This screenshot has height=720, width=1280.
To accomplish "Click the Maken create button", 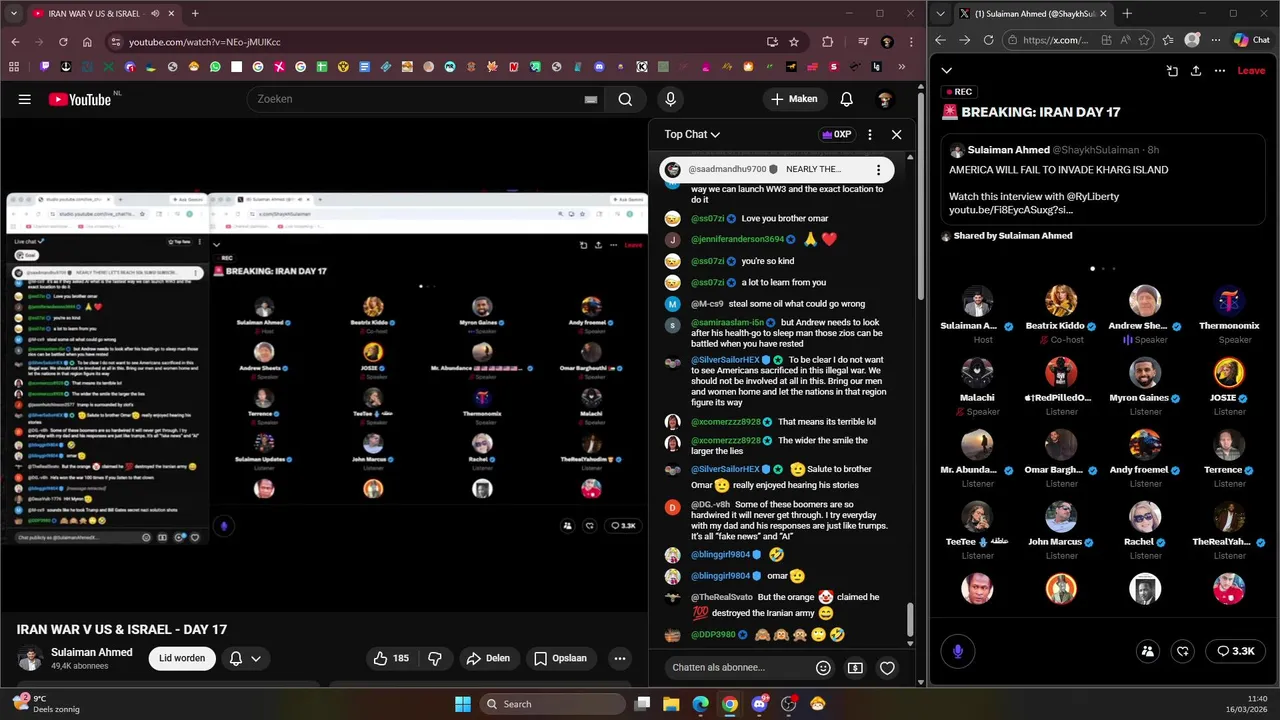I will point(794,99).
